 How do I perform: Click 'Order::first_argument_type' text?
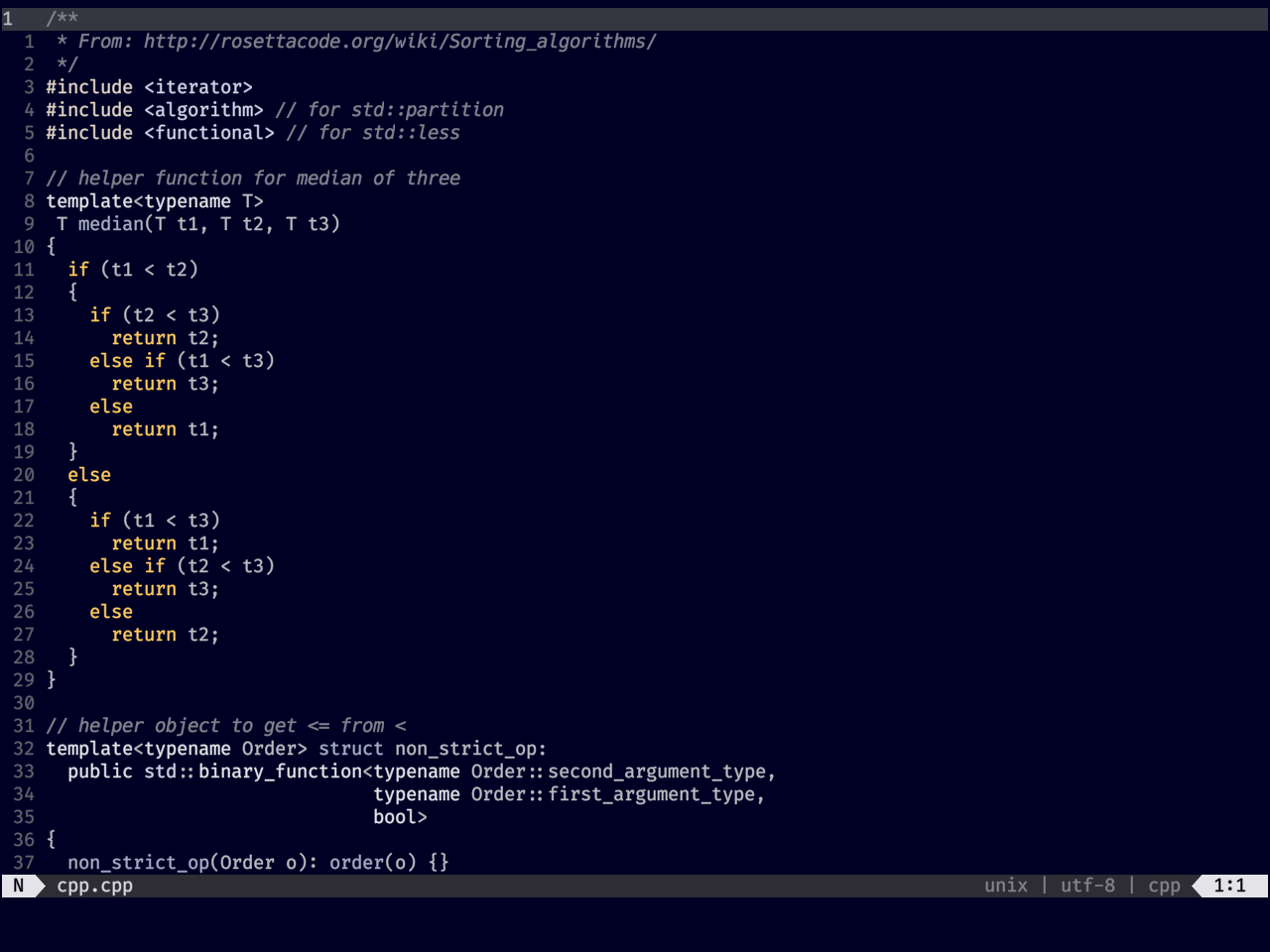click(613, 794)
